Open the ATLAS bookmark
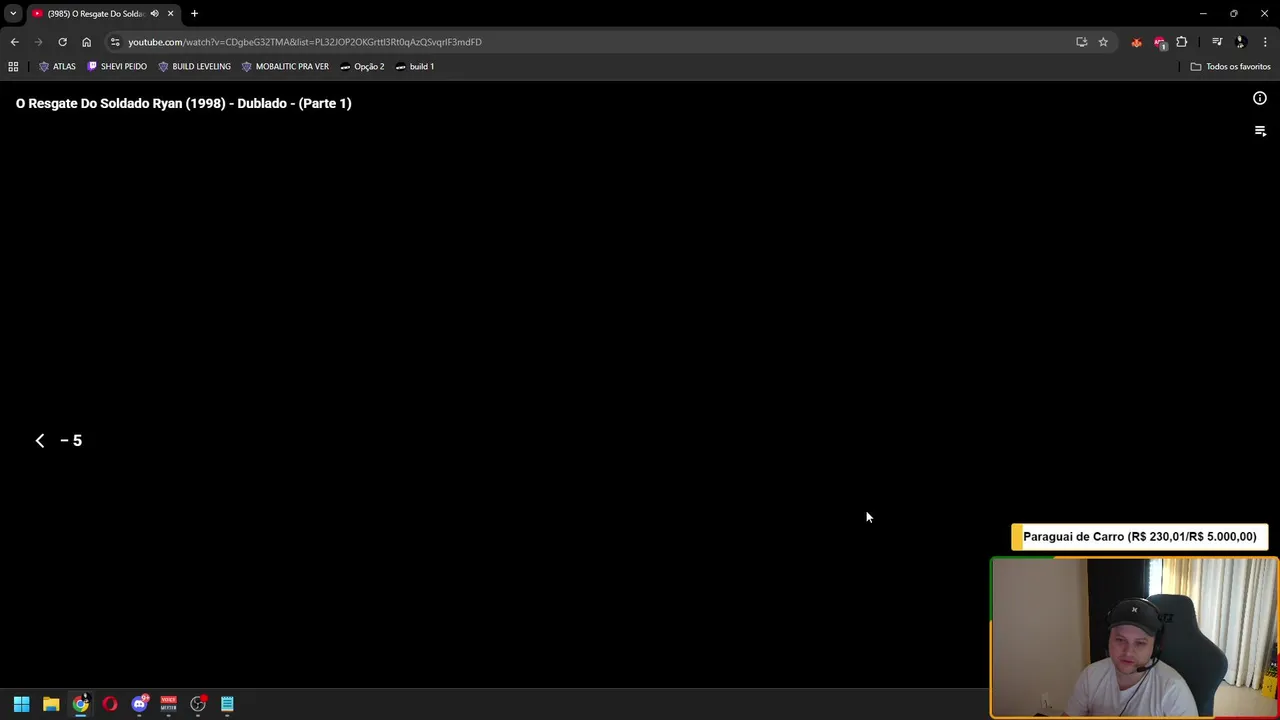The width and height of the screenshot is (1280, 720). click(57, 66)
